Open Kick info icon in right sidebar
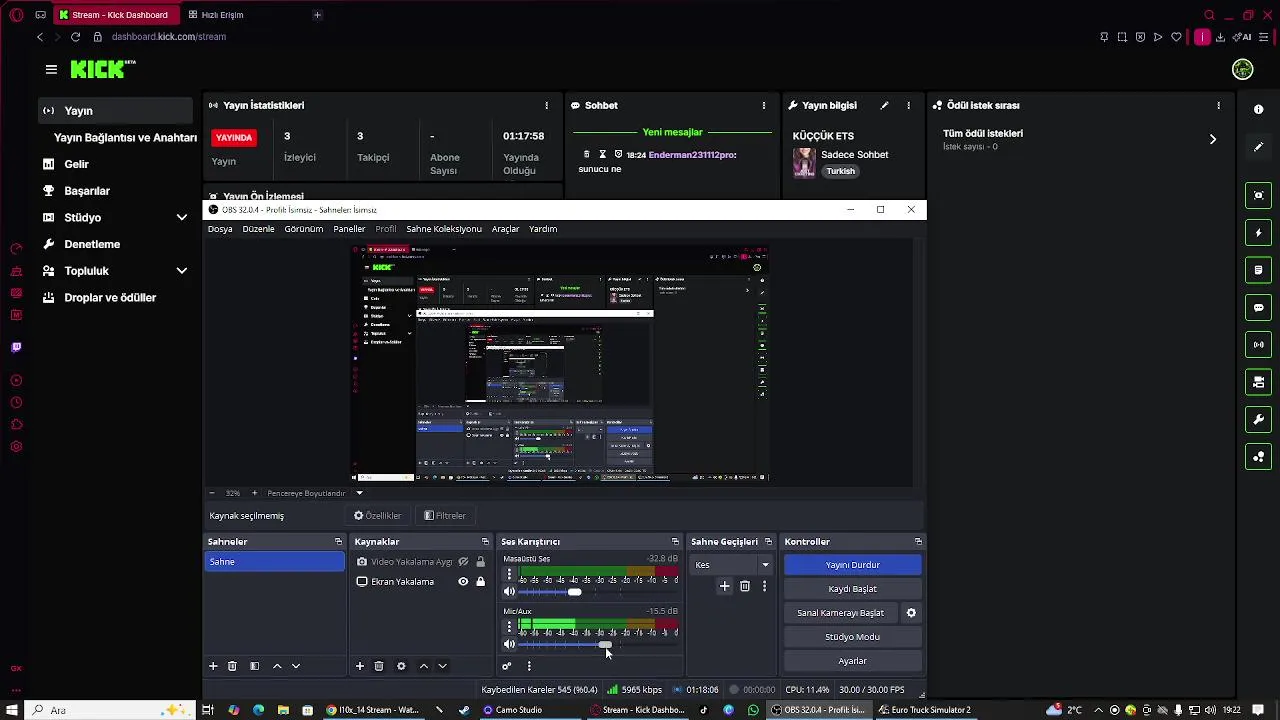The width and height of the screenshot is (1280, 720). (x=1258, y=110)
